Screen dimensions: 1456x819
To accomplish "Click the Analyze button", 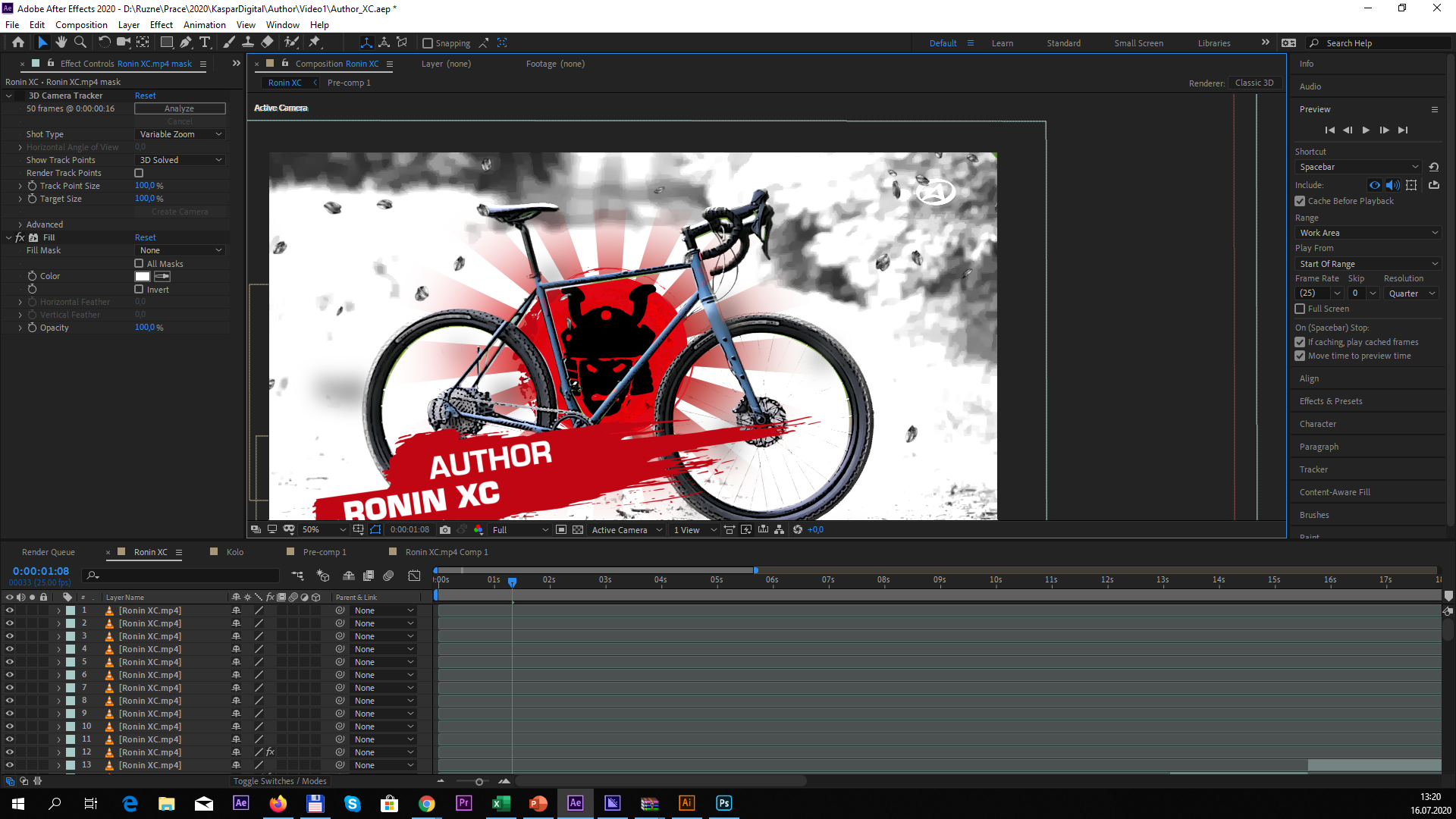I will pyautogui.click(x=180, y=108).
